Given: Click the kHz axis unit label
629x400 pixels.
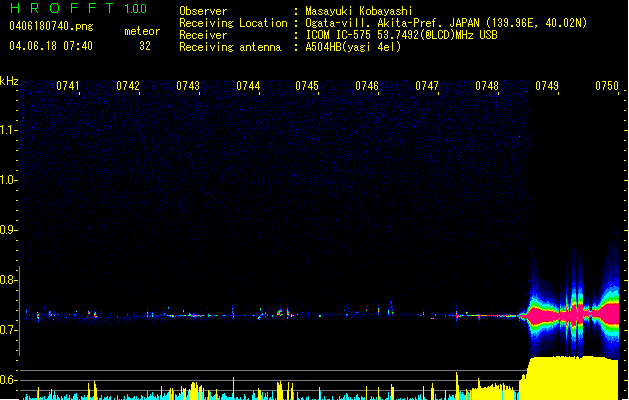Looking at the screenshot, I should (9, 81).
